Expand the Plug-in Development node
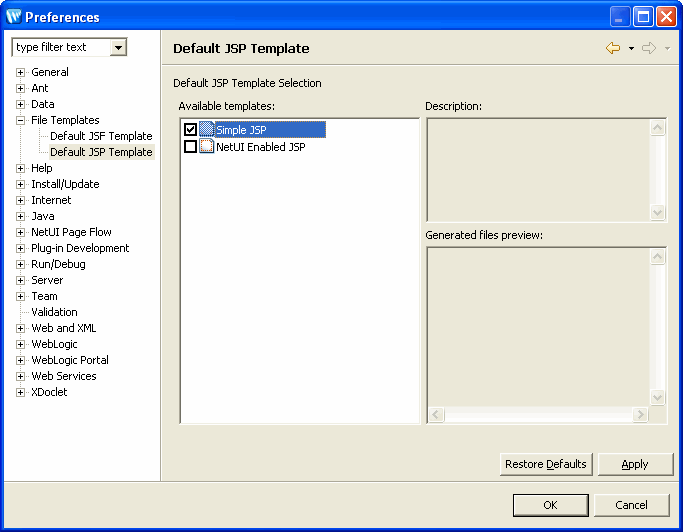Image resolution: width=683 pixels, height=532 pixels. point(20,248)
